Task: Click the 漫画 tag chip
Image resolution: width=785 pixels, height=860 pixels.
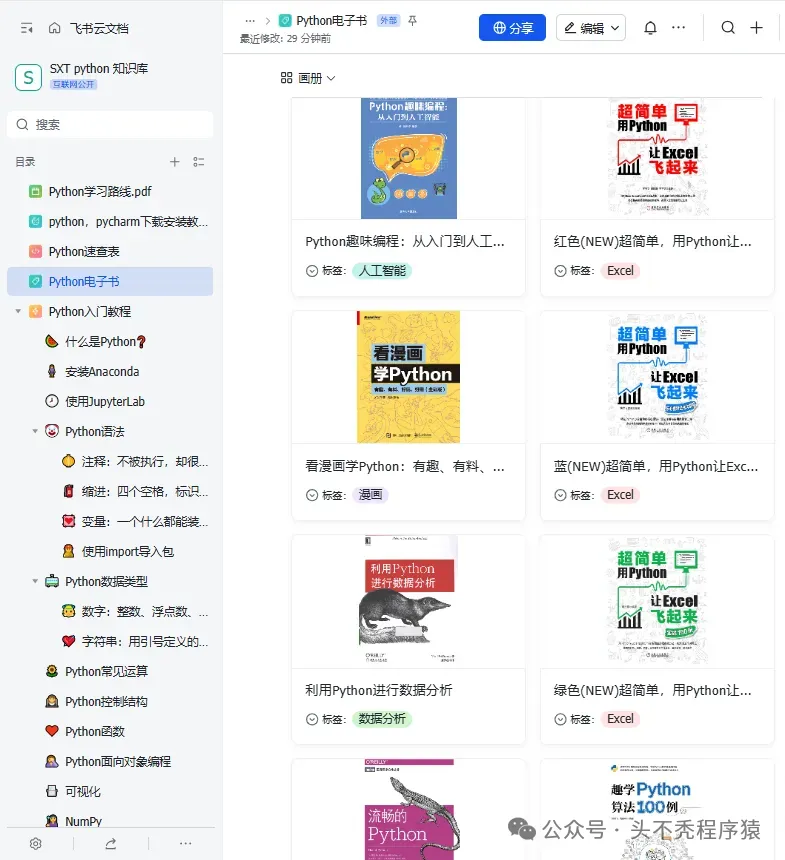Action: [370, 495]
